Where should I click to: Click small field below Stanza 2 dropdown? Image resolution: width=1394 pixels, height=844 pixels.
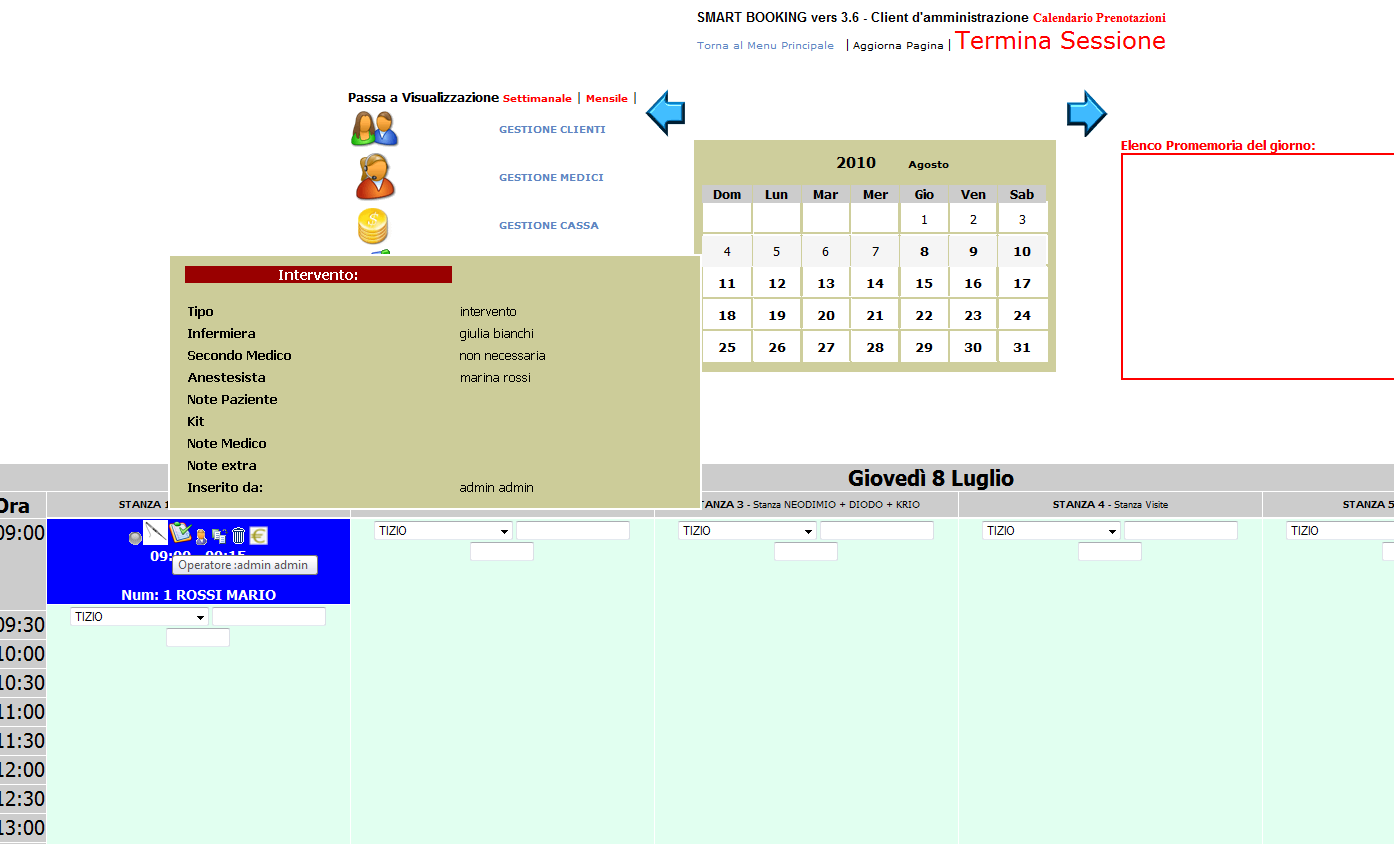click(502, 551)
